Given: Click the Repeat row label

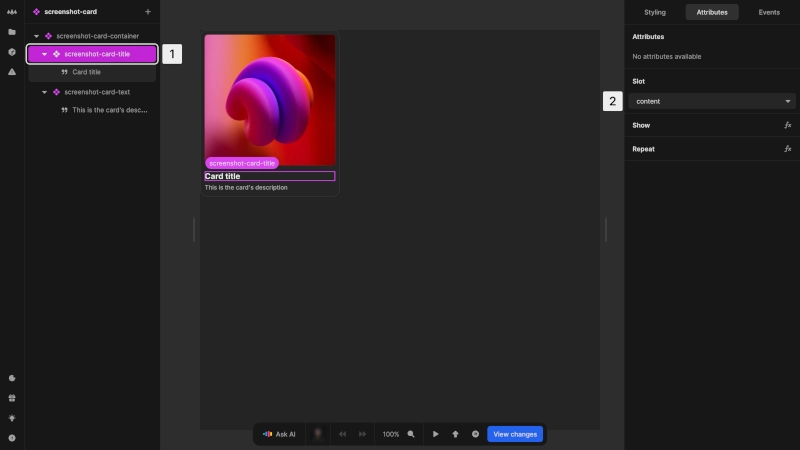Looking at the screenshot, I should [643, 149].
